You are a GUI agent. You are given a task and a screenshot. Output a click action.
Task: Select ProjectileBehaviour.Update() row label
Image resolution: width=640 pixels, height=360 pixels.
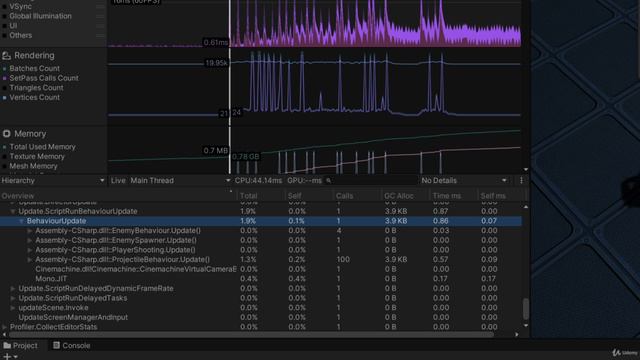[122, 260]
